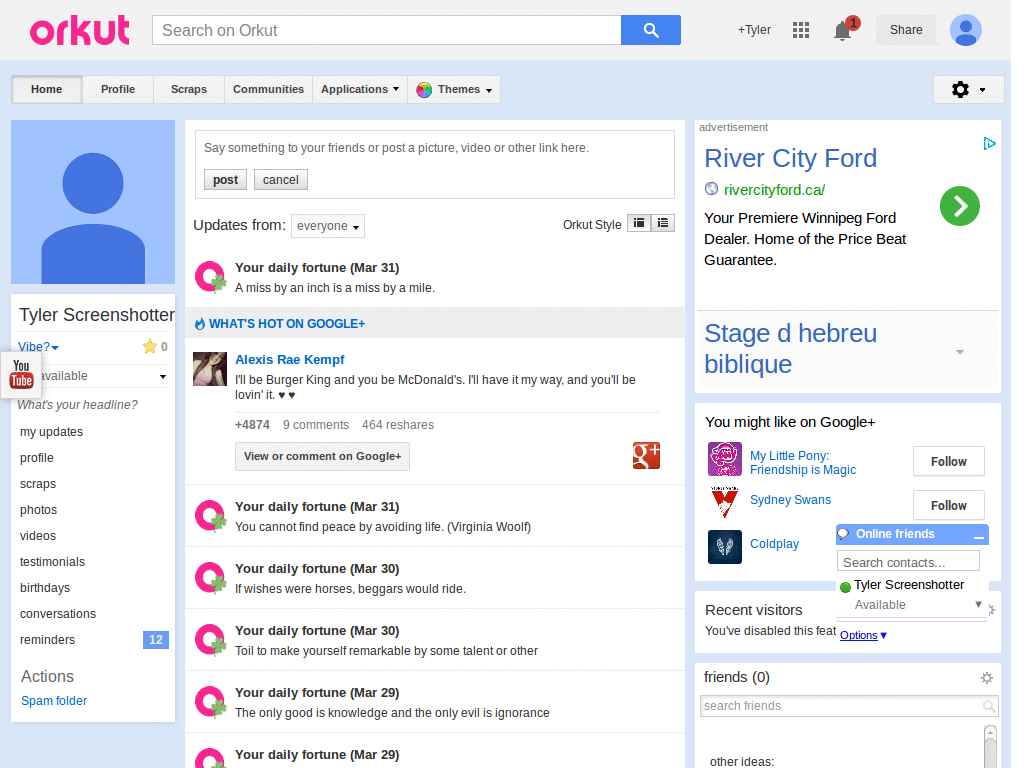
Task: Click the Orkut logo
Action: pos(80,30)
